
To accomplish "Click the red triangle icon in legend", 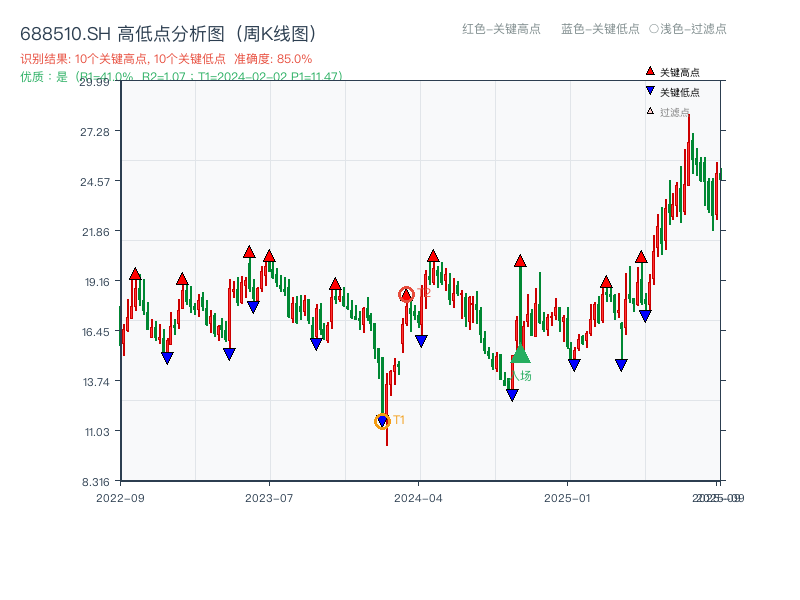I will [x=650, y=71].
